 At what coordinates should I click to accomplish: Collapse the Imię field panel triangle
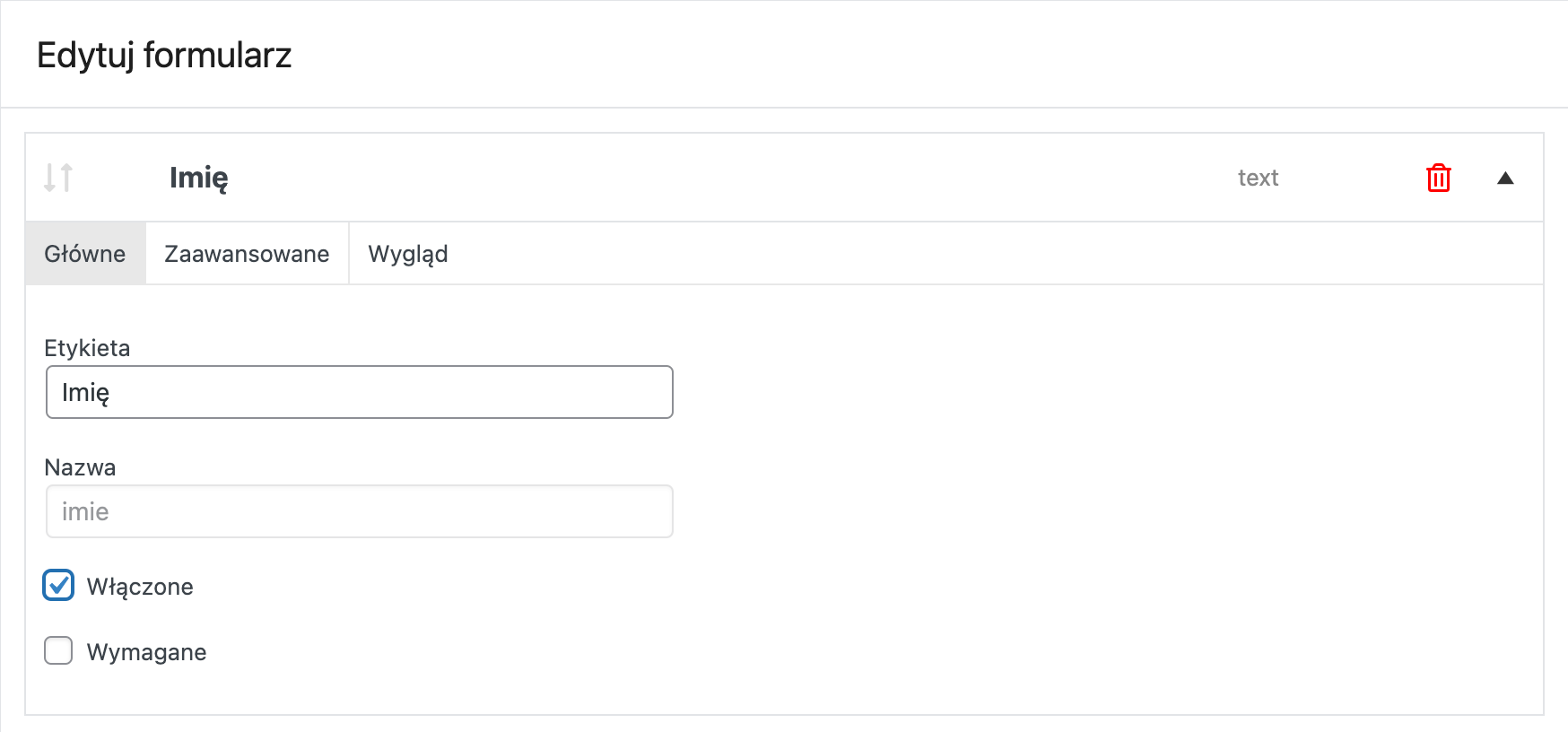pyautogui.click(x=1505, y=178)
